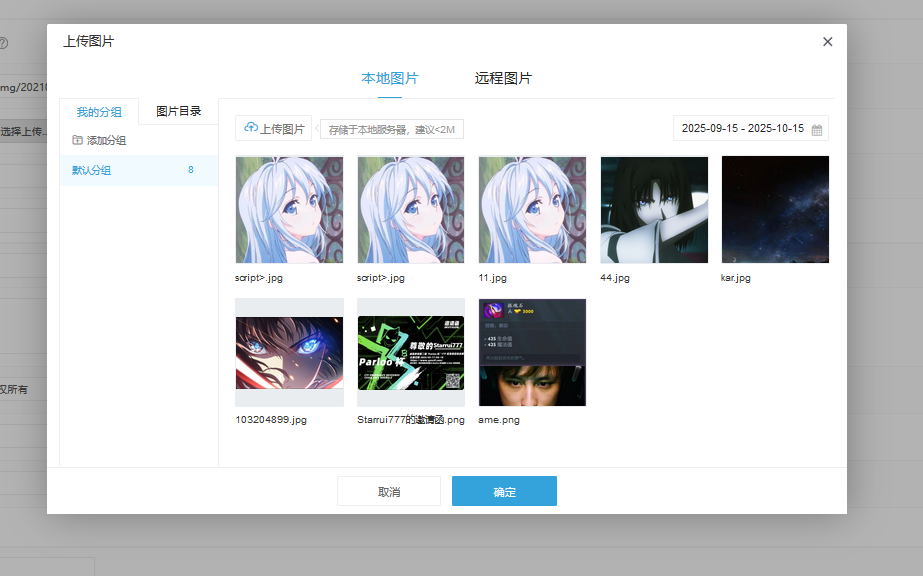Image resolution: width=923 pixels, height=576 pixels.
Task: Open the date range picker field
Action: click(742, 129)
